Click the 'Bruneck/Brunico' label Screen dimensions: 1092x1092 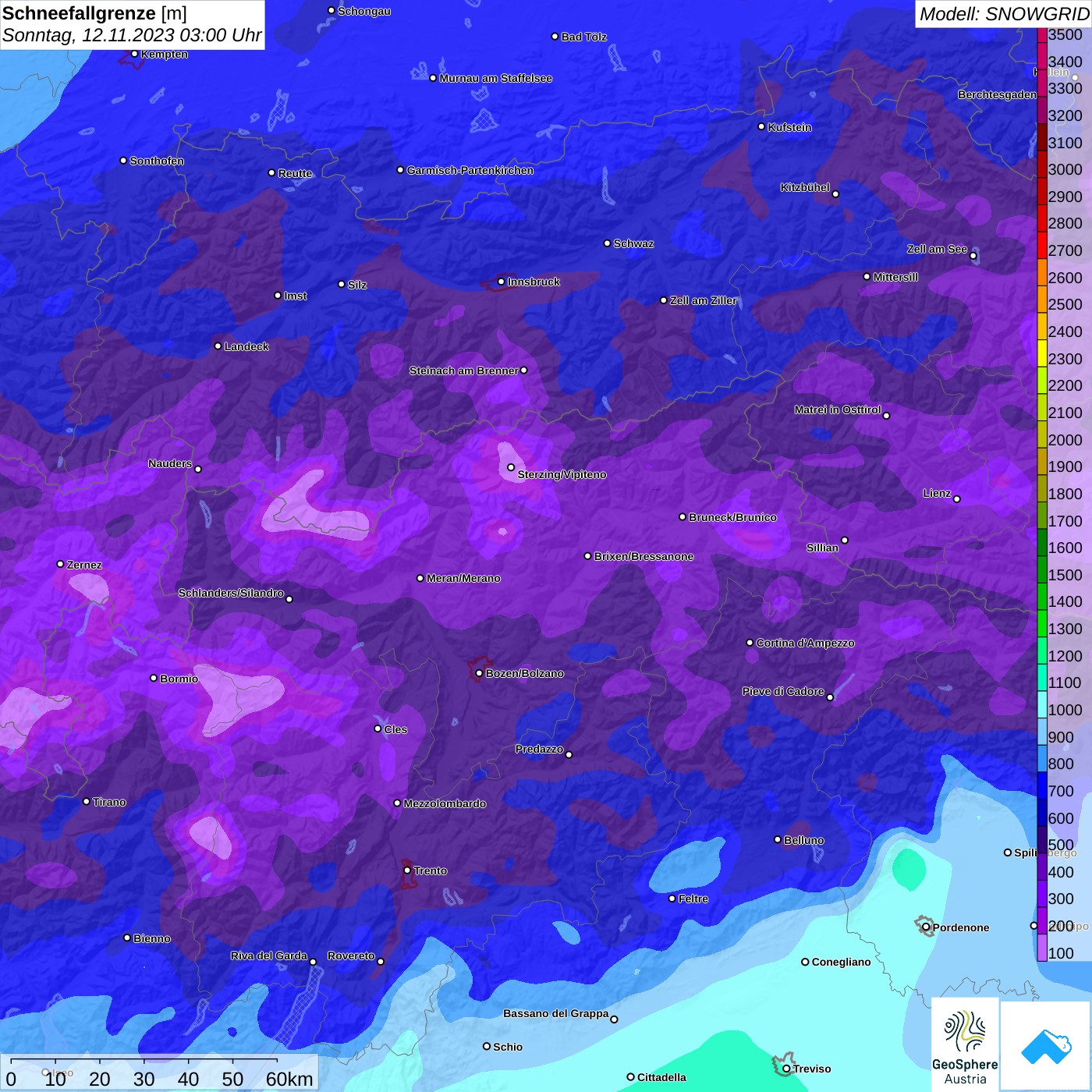[x=732, y=517]
